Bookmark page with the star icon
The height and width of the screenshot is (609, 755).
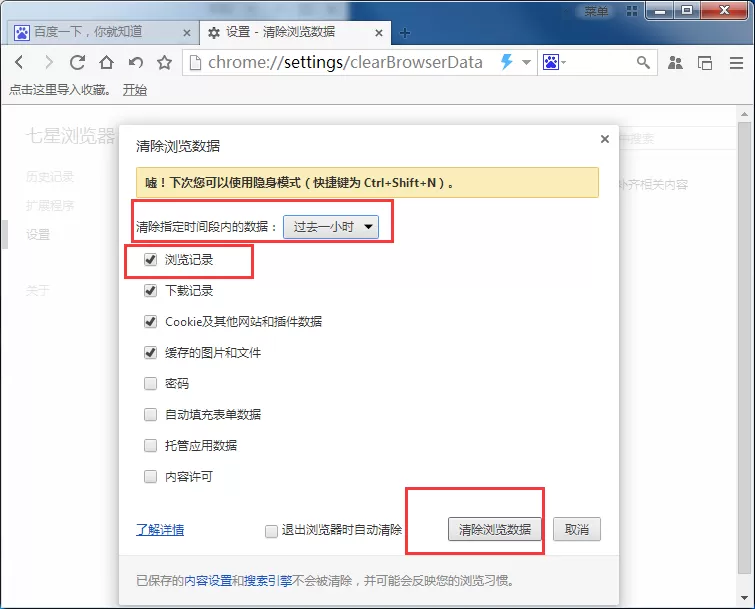click(x=165, y=62)
